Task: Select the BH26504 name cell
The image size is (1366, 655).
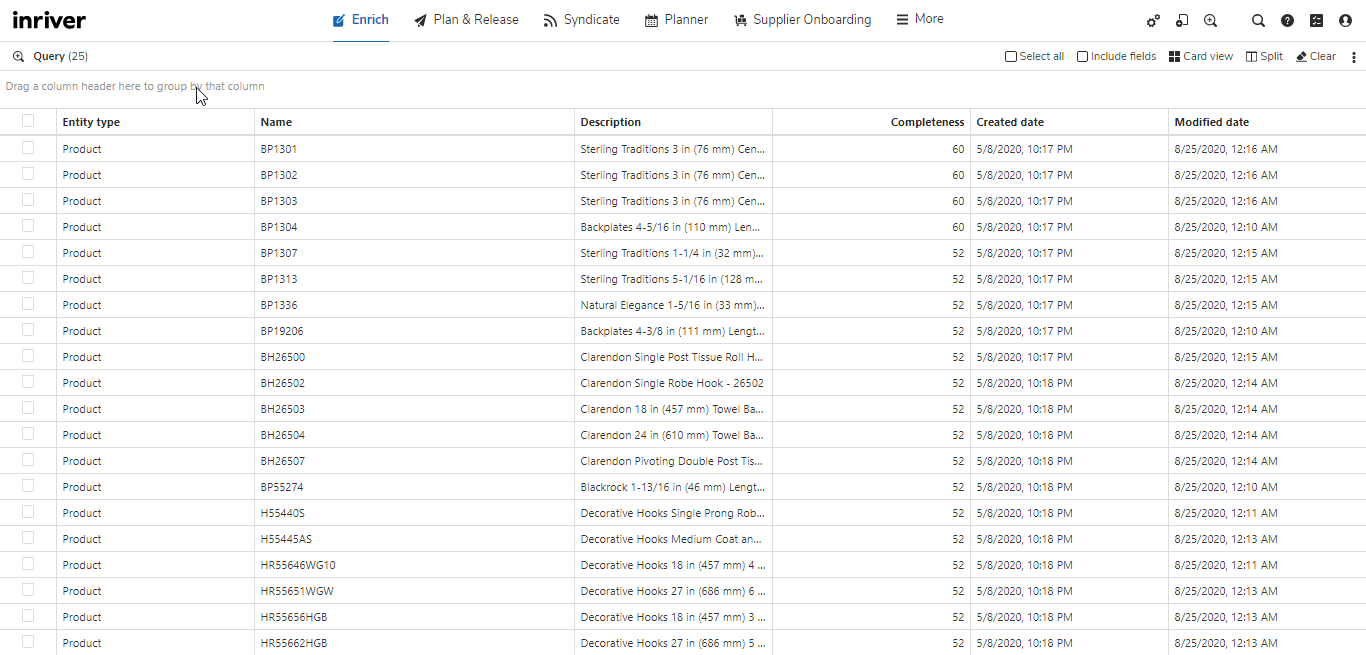Action: 414,435
